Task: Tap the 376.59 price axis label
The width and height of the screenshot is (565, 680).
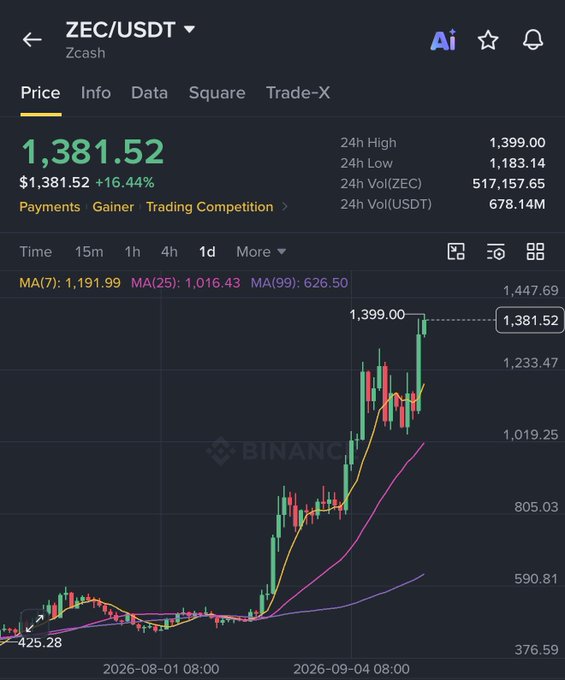Action: click(536, 650)
